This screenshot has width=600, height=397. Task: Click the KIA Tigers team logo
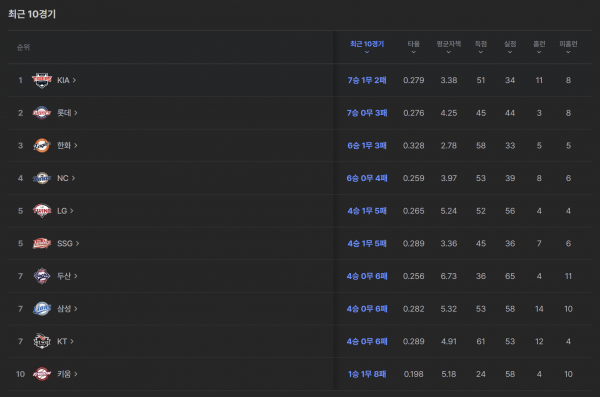coord(42,80)
